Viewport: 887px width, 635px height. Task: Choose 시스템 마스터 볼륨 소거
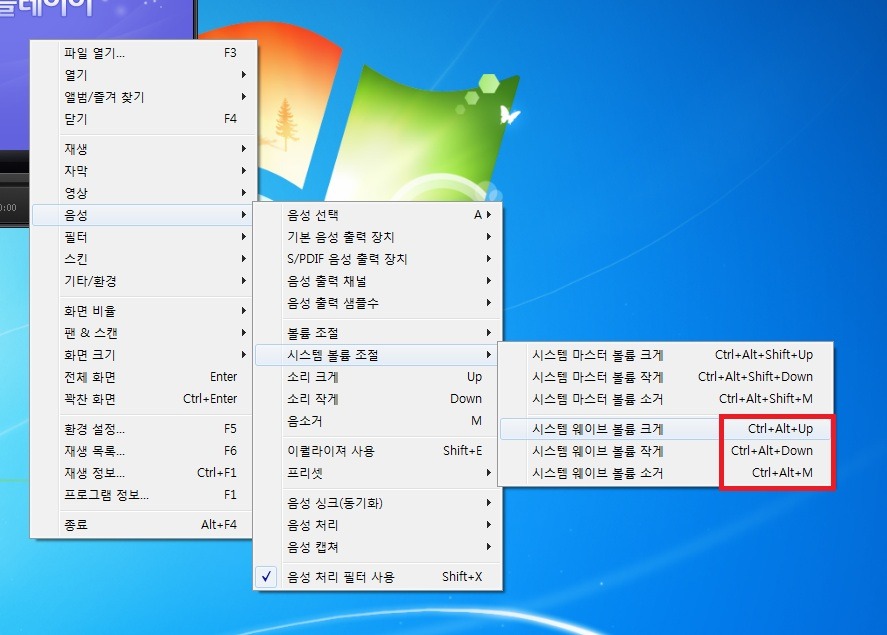[666, 399]
